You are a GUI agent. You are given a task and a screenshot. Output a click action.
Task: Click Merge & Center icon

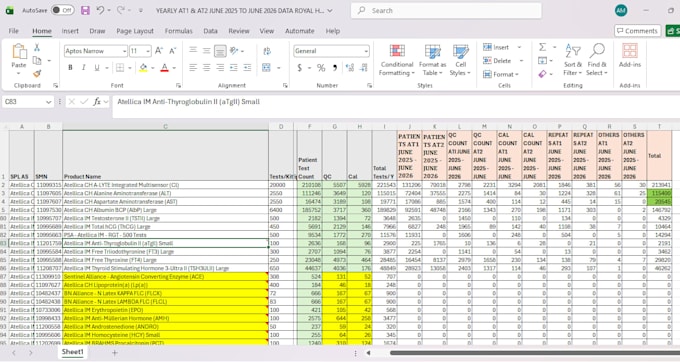pos(267,68)
